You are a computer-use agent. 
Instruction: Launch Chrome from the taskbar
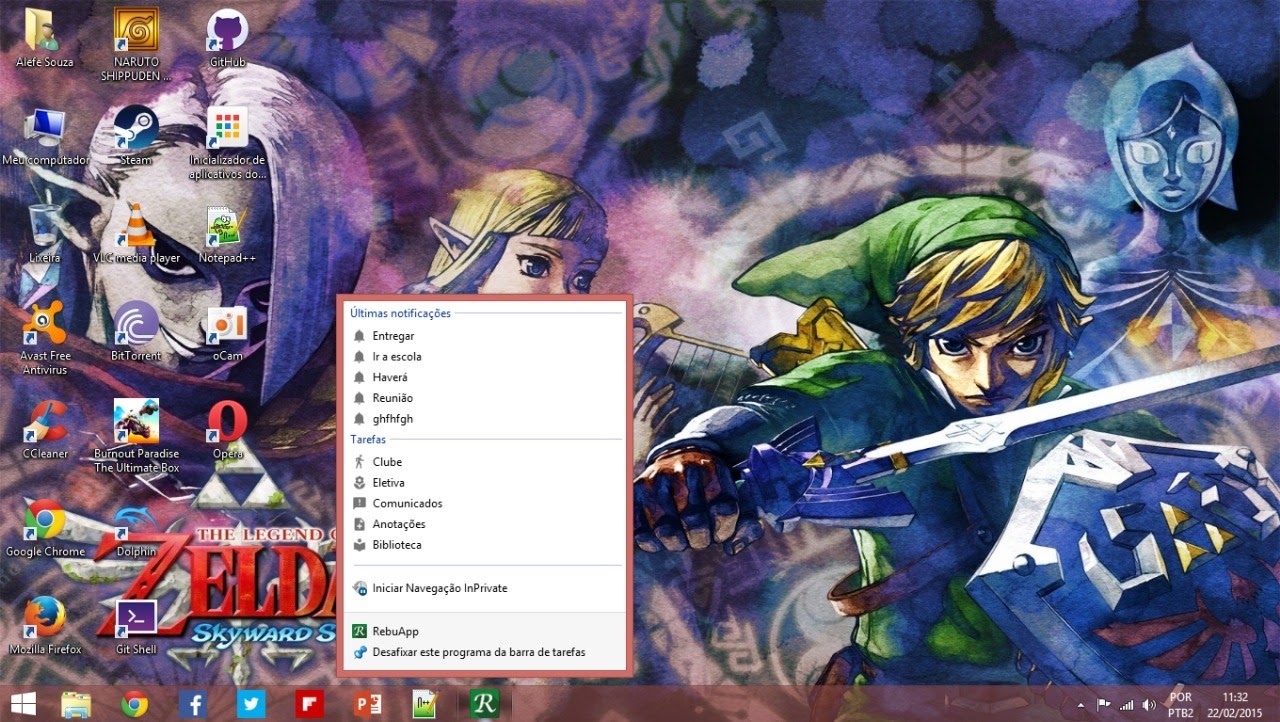[135, 704]
